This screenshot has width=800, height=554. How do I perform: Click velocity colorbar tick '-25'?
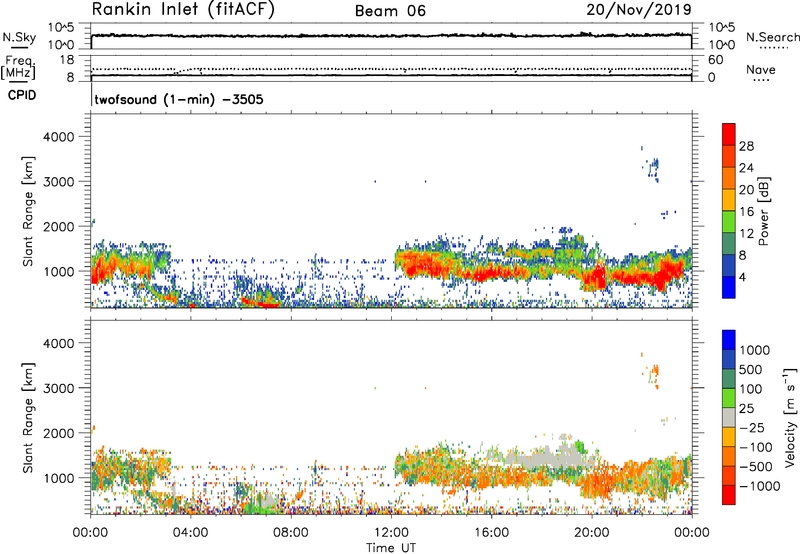coord(752,428)
